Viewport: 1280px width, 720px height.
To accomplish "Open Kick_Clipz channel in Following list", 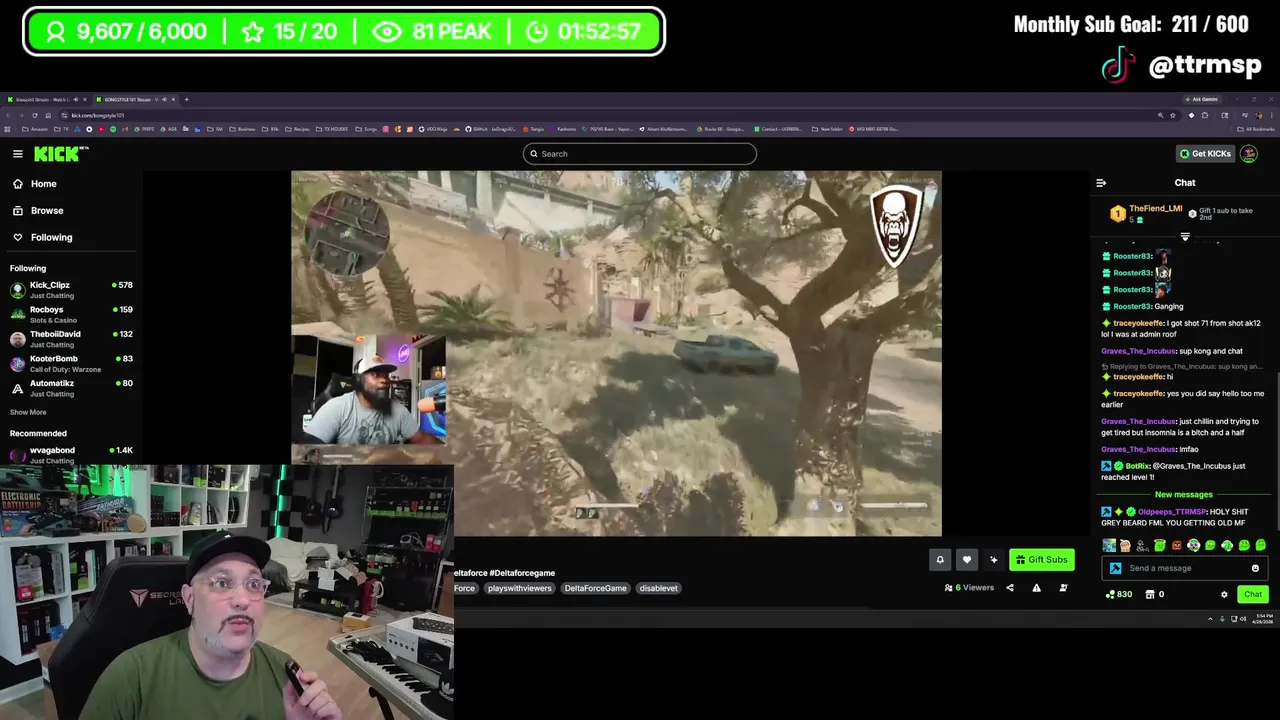I will click(70, 290).
